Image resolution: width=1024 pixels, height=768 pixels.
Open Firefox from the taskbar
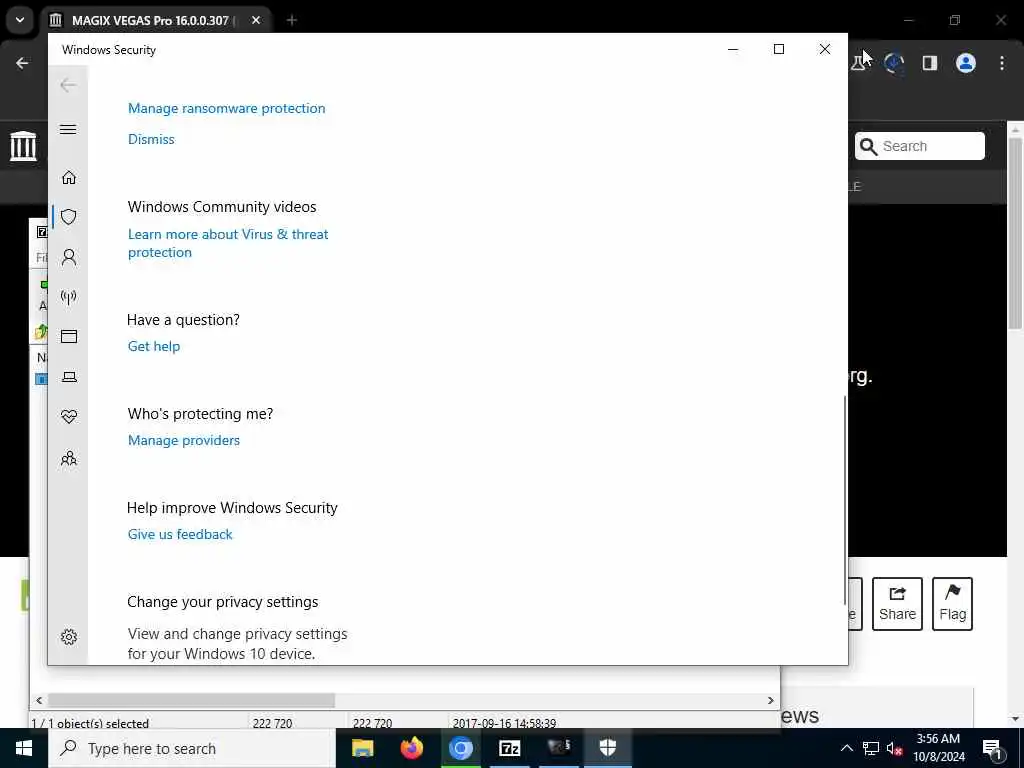(x=411, y=748)
